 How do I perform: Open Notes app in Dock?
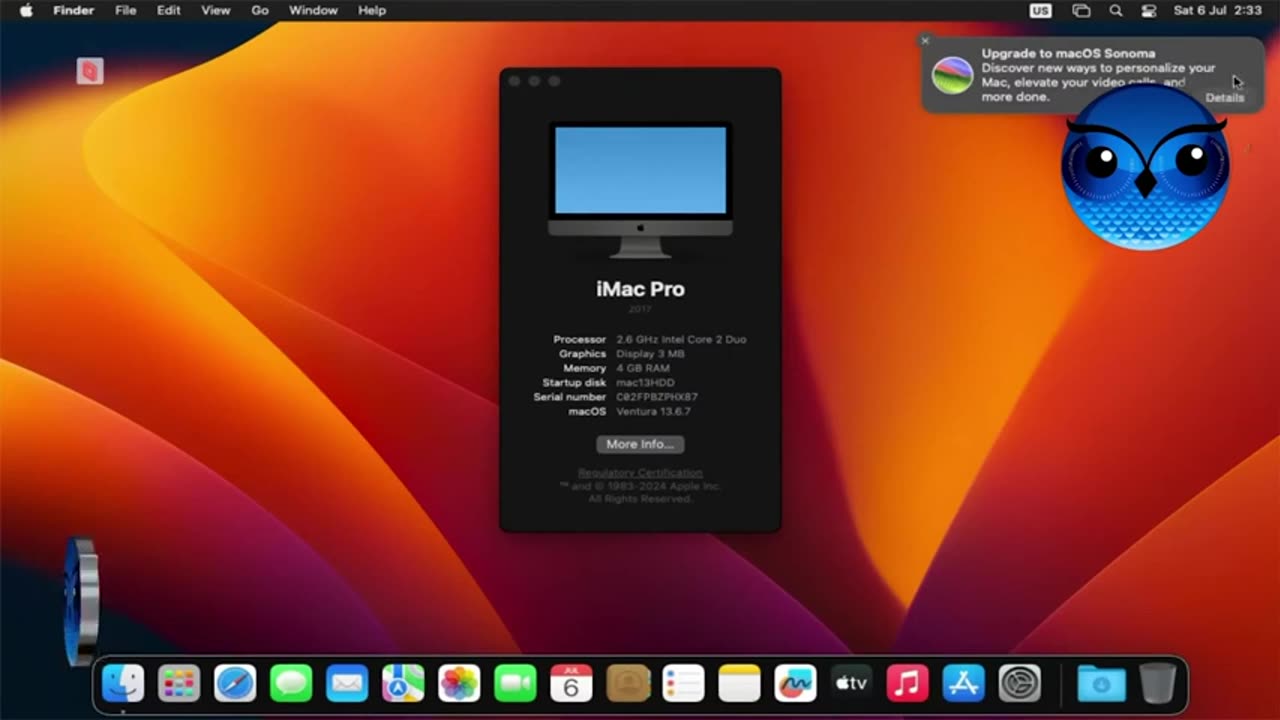pos(740,684)
